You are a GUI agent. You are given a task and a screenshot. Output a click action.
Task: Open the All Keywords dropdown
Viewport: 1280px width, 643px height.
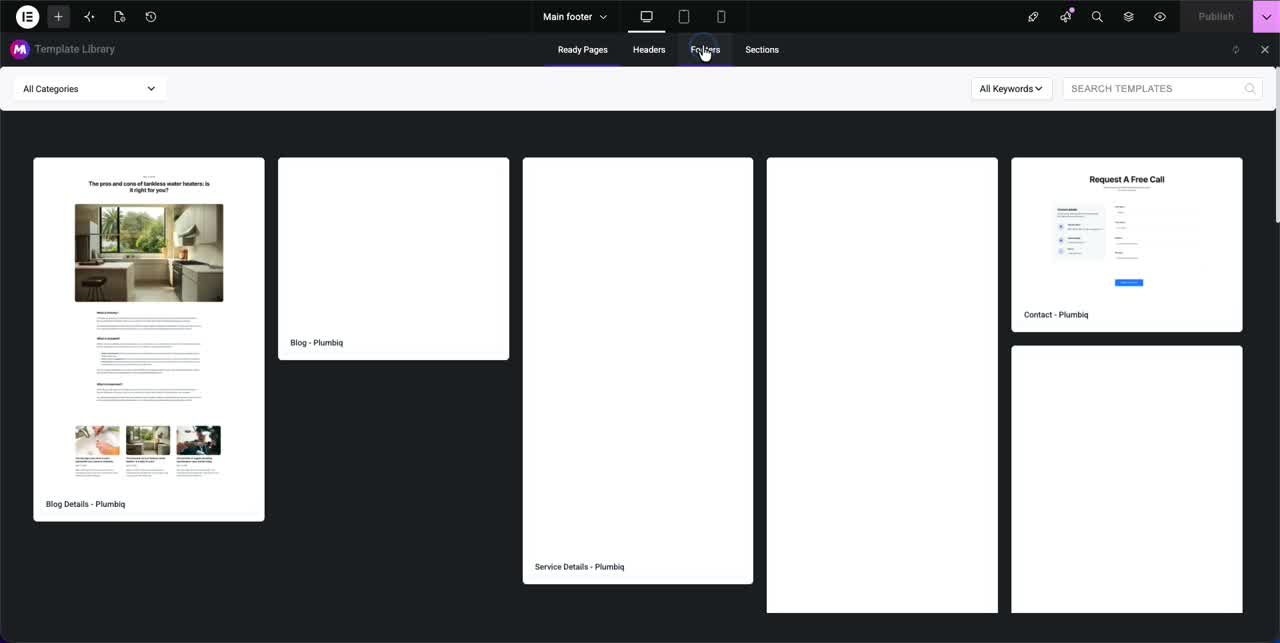pos(1011,89)
